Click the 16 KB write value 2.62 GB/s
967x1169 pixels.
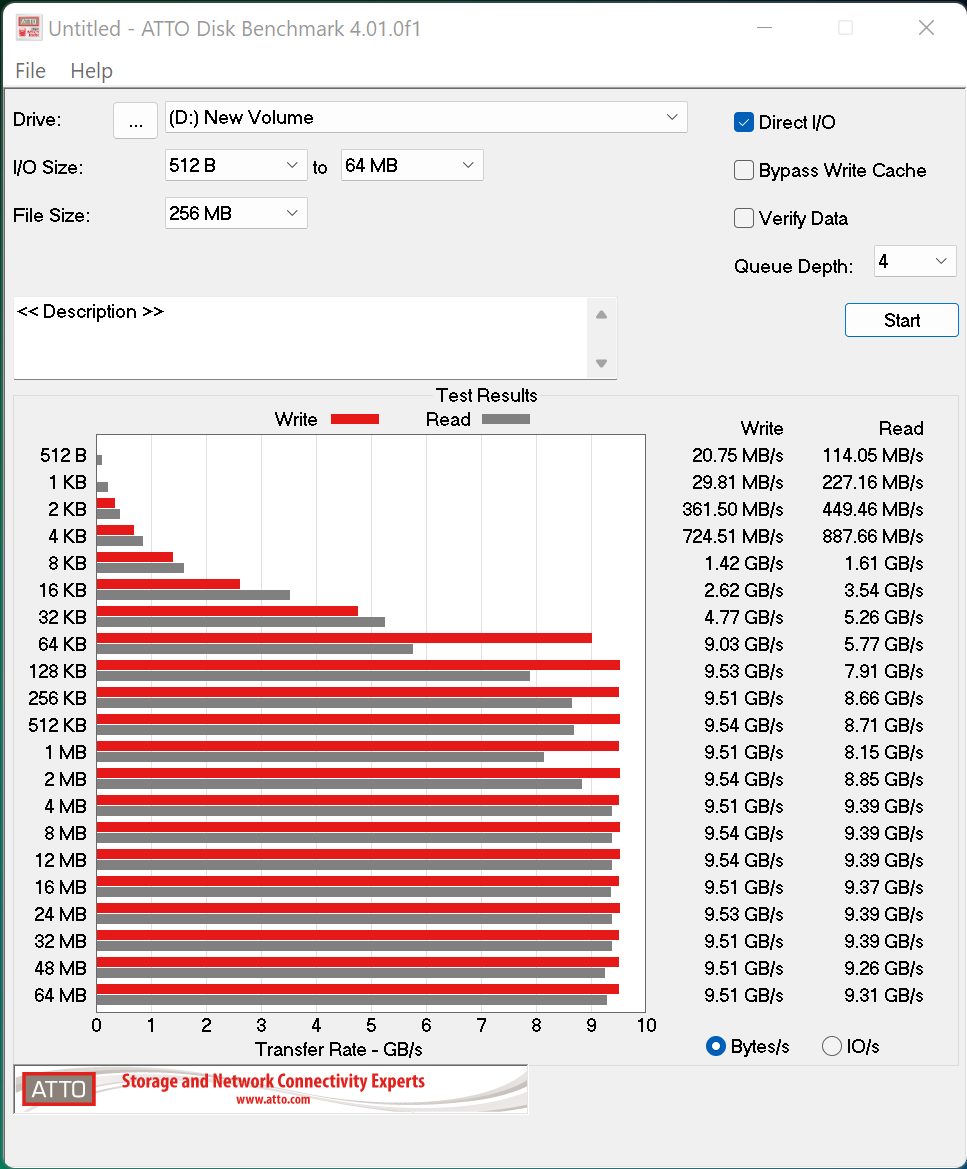pyautogui.click(x=743, y=590)
